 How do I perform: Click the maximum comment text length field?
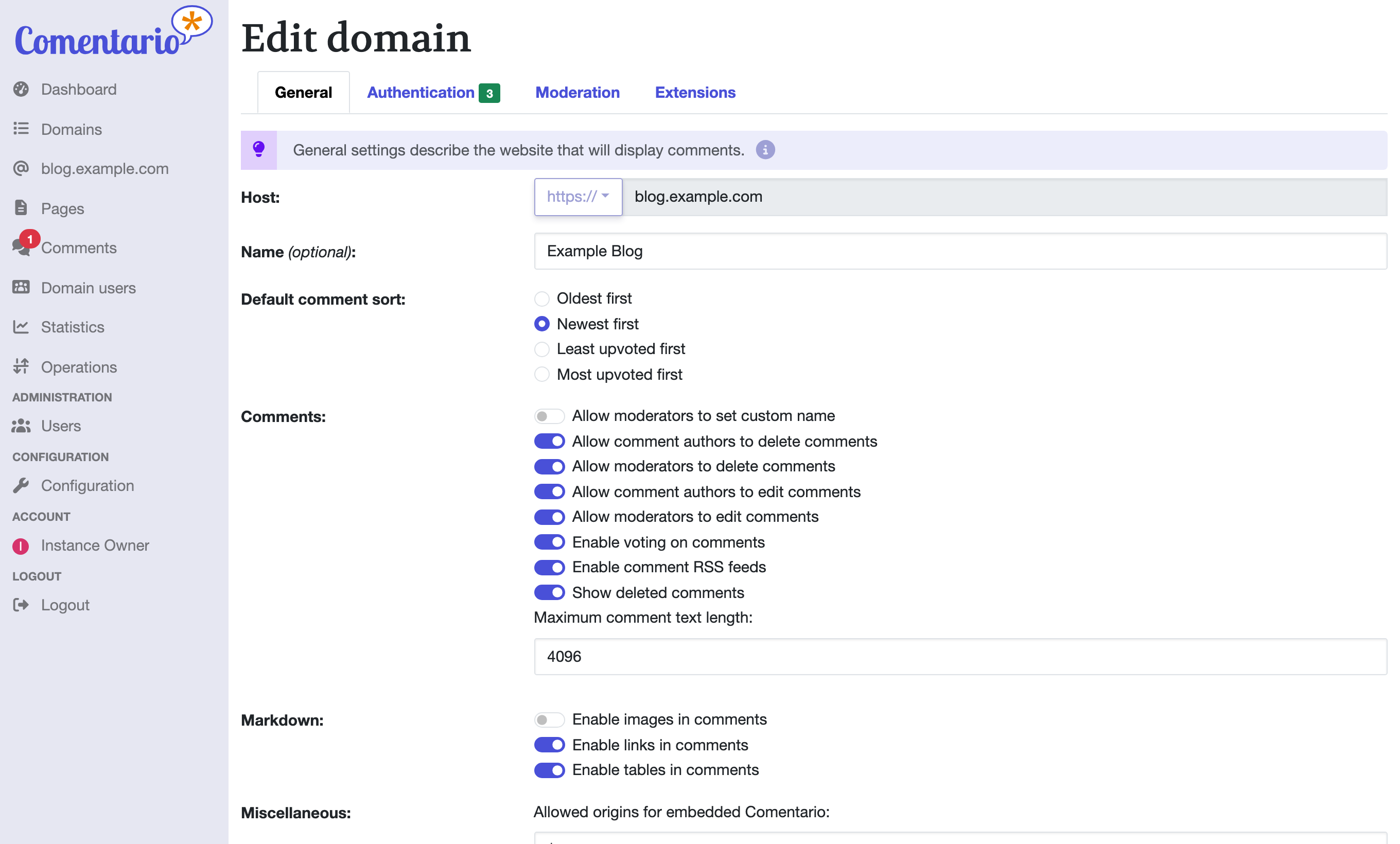(x=960, y=657)
